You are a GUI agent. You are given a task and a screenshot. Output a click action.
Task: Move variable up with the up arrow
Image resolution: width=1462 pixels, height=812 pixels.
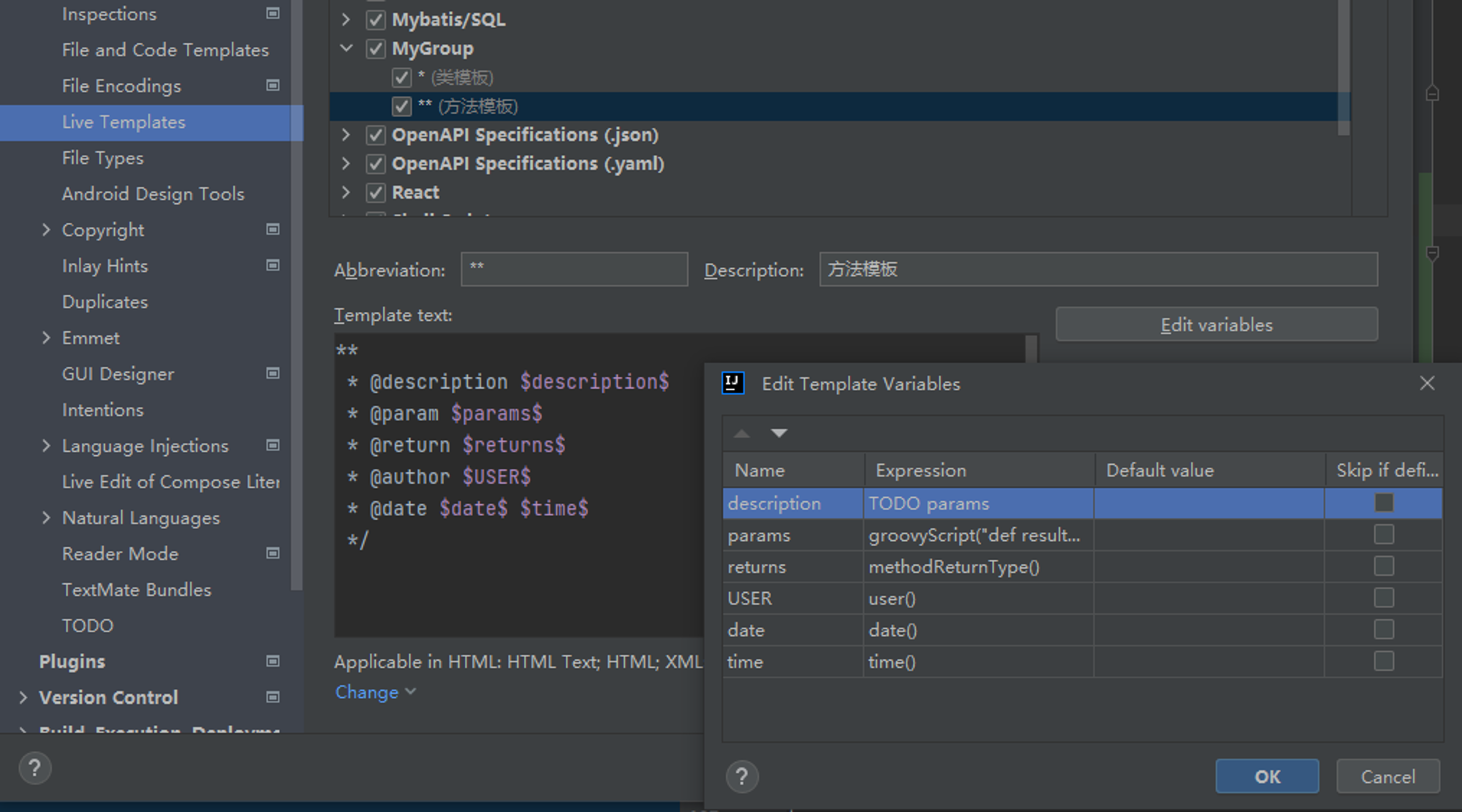[742, 433]
